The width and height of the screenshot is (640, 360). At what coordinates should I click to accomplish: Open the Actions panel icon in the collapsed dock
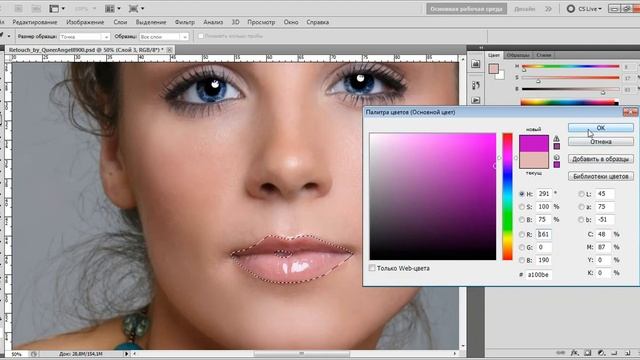coord(476,100)
